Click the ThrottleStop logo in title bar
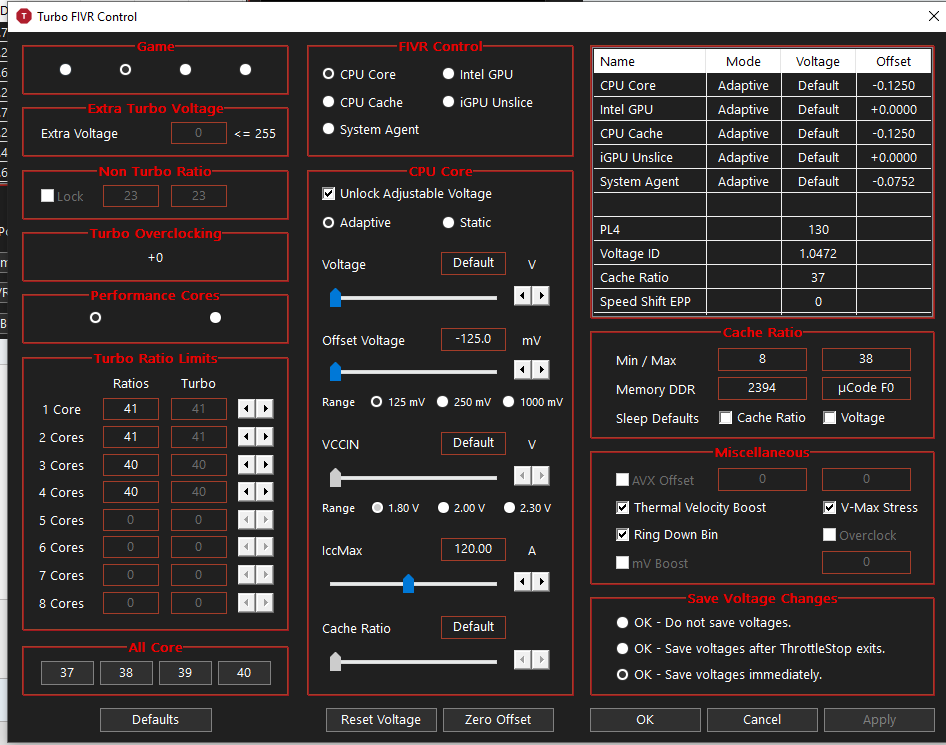The image size is (946, 745). (x=24, y=16)
